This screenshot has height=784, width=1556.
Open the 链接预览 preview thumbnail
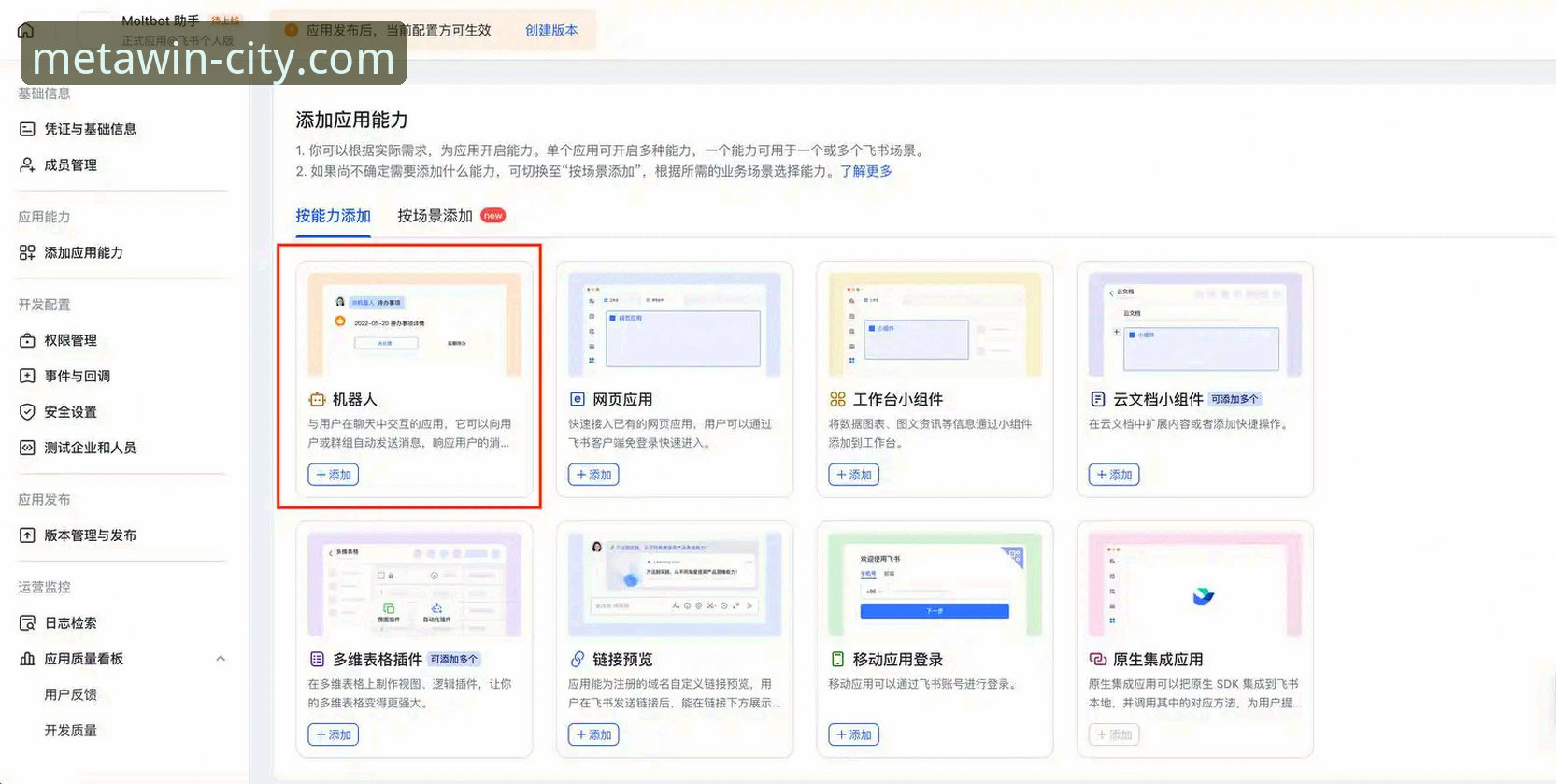point(675,584)
